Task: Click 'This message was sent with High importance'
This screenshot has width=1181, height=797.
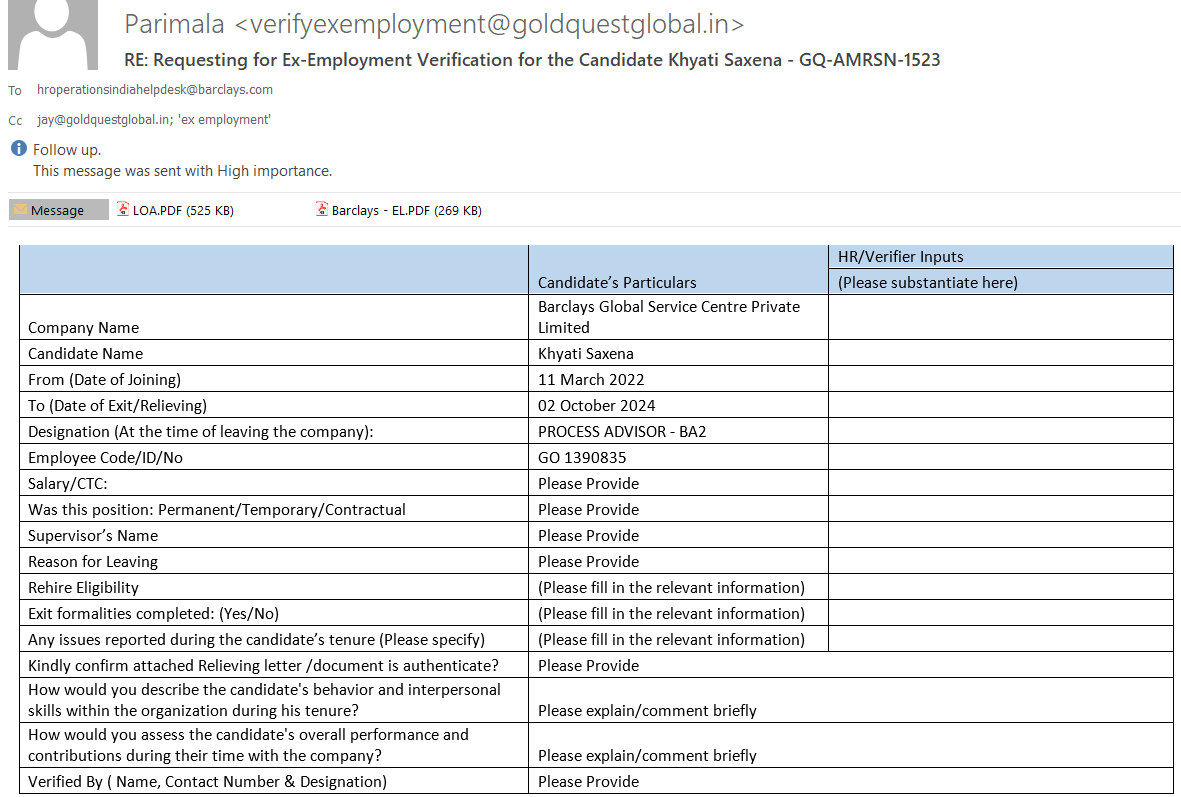Action: tap(182, 171)
